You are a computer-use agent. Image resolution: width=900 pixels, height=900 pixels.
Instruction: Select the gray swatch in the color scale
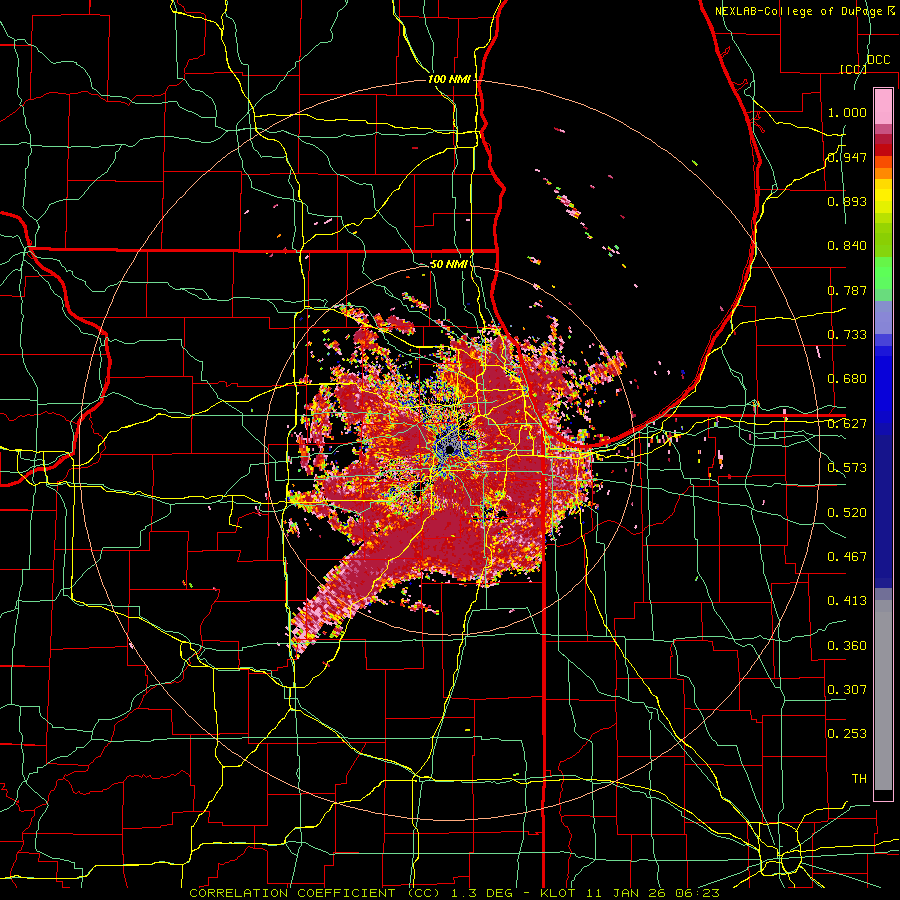(x=883, y=695)
